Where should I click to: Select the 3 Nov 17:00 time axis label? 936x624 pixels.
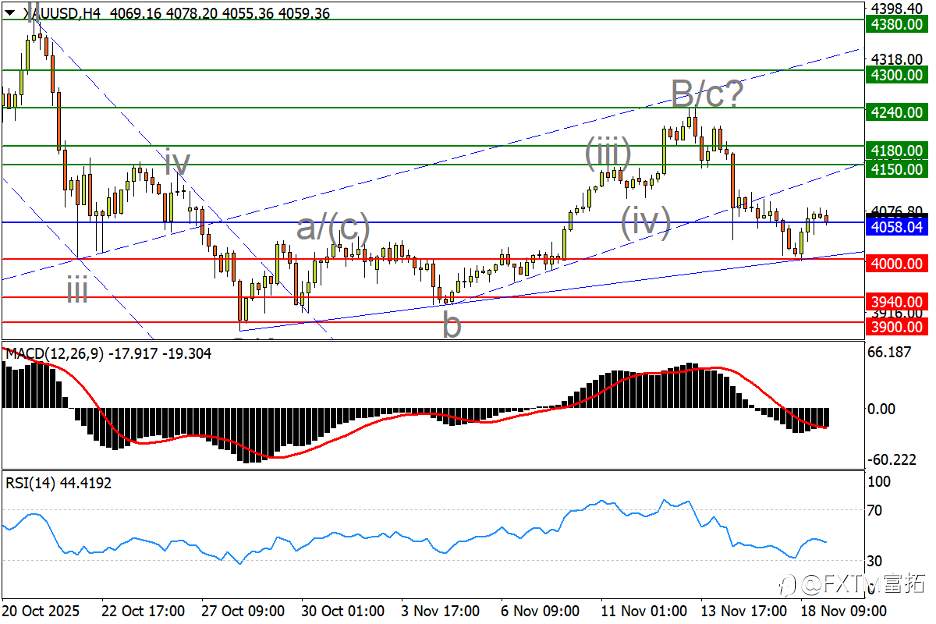(x=440, y=611)
